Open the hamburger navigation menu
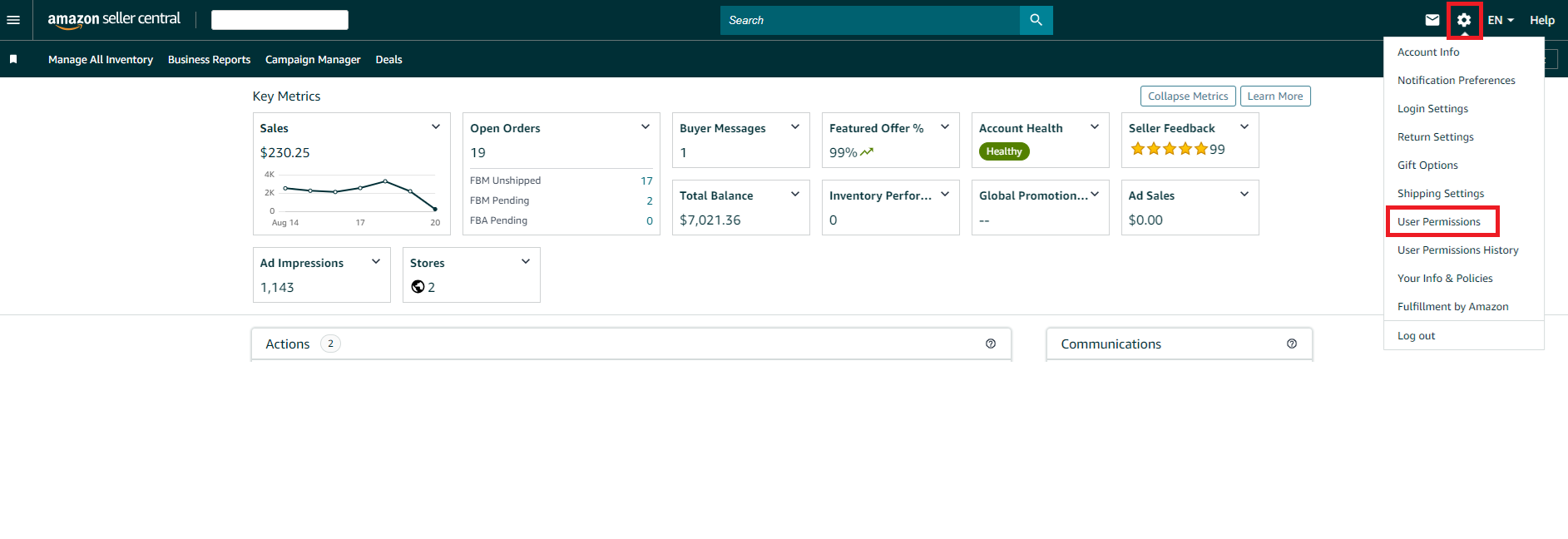The image size is (1568, 539). click(13, 20)
